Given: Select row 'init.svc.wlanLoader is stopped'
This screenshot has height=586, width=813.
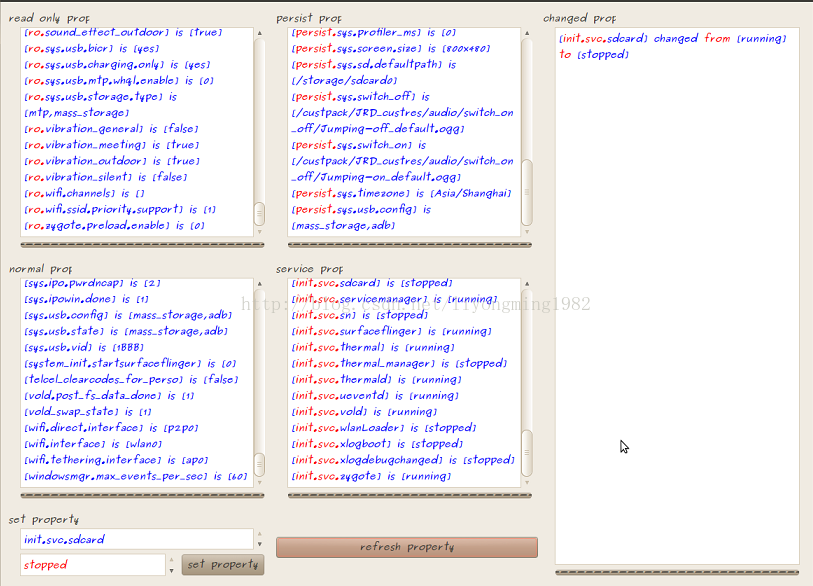Looking at the screenshot, I should (384, 428).
